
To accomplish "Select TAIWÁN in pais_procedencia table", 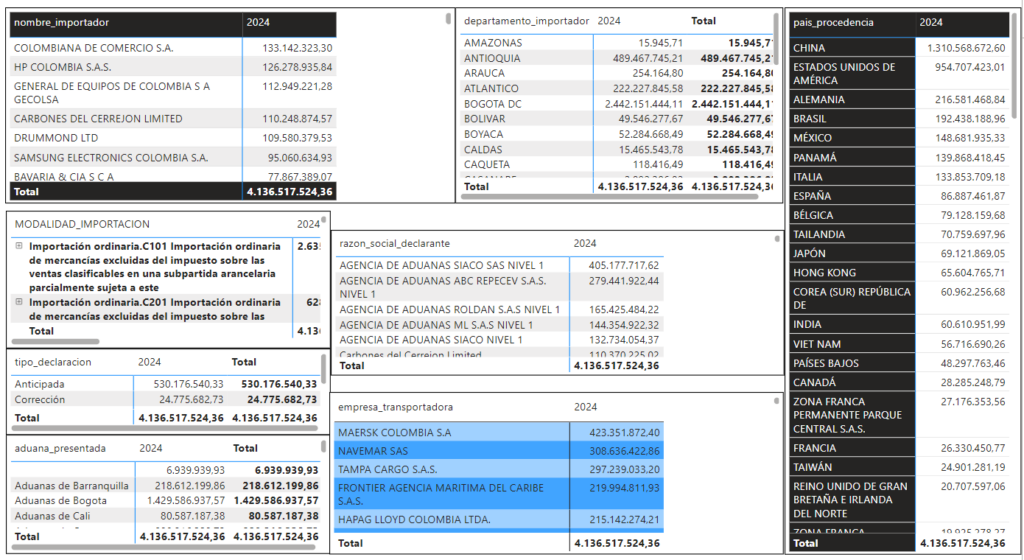I will [899, 467].
